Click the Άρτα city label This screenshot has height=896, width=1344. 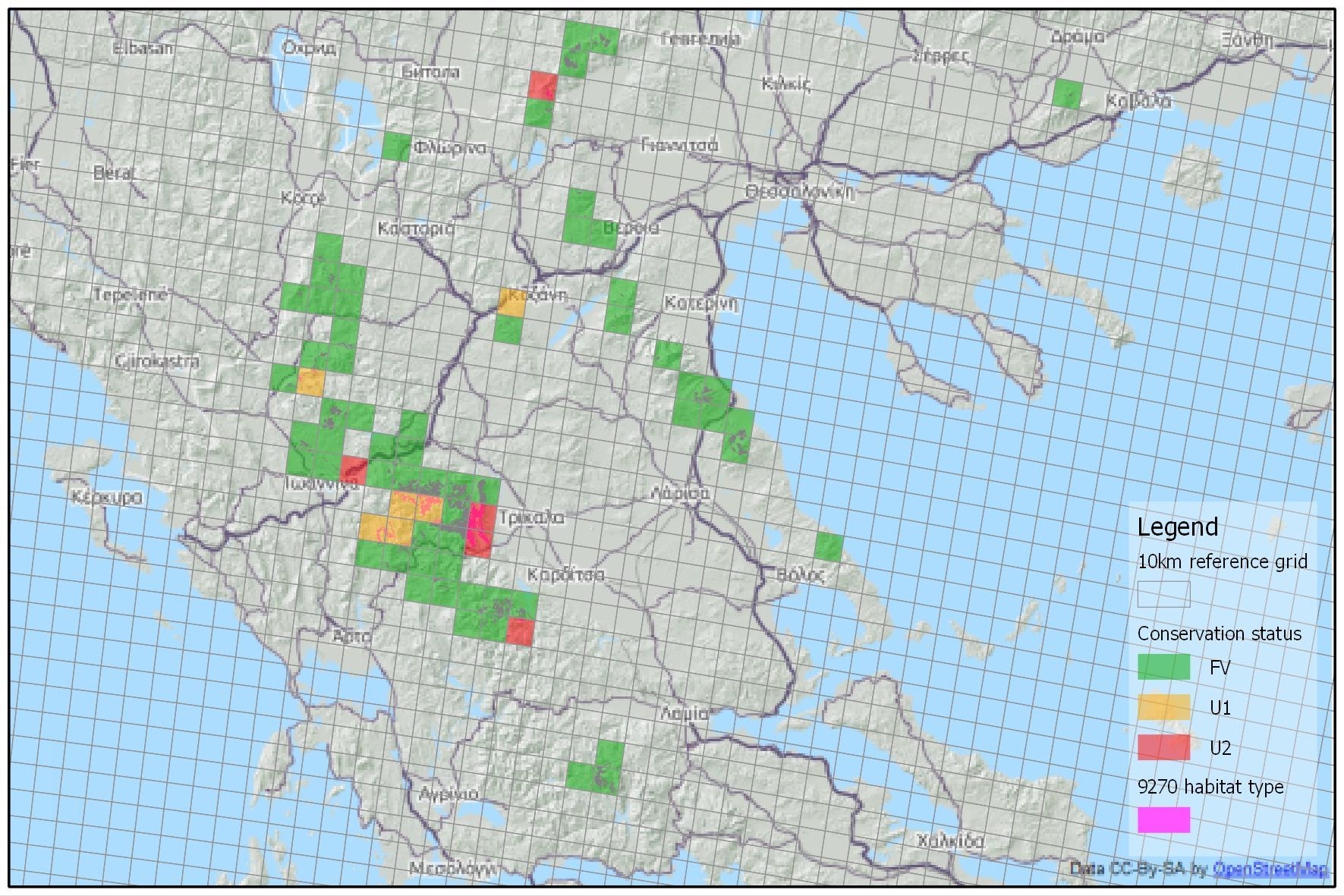point(352,636)
